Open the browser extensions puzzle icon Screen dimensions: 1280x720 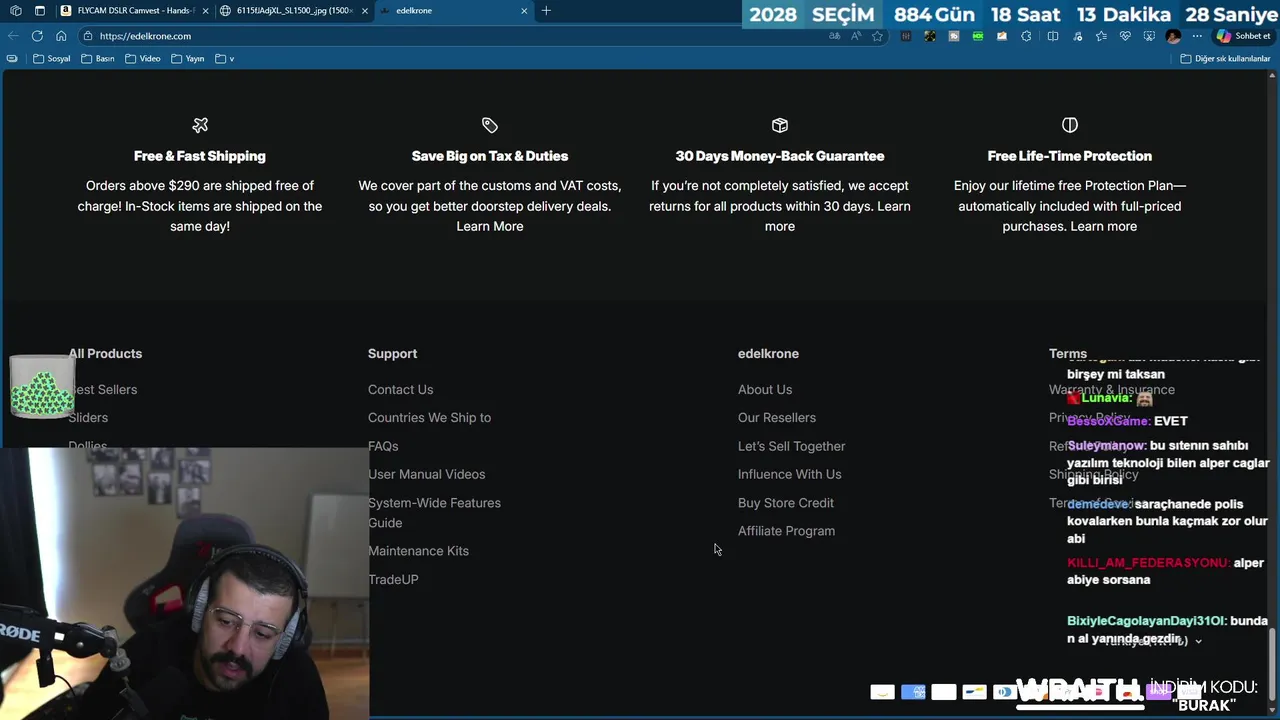1026,36
